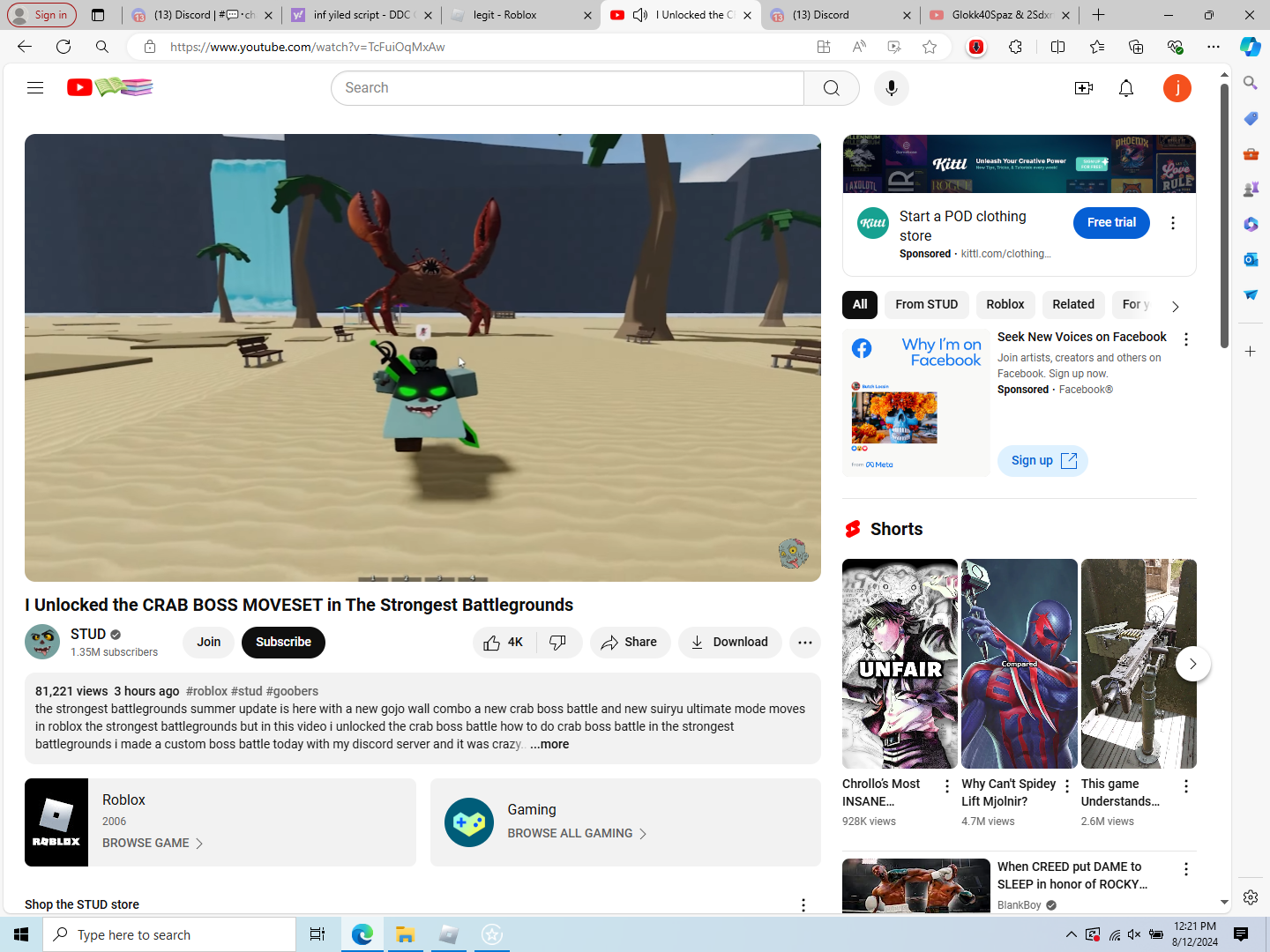Subscribe to the STUD channel

click(283, 643)
